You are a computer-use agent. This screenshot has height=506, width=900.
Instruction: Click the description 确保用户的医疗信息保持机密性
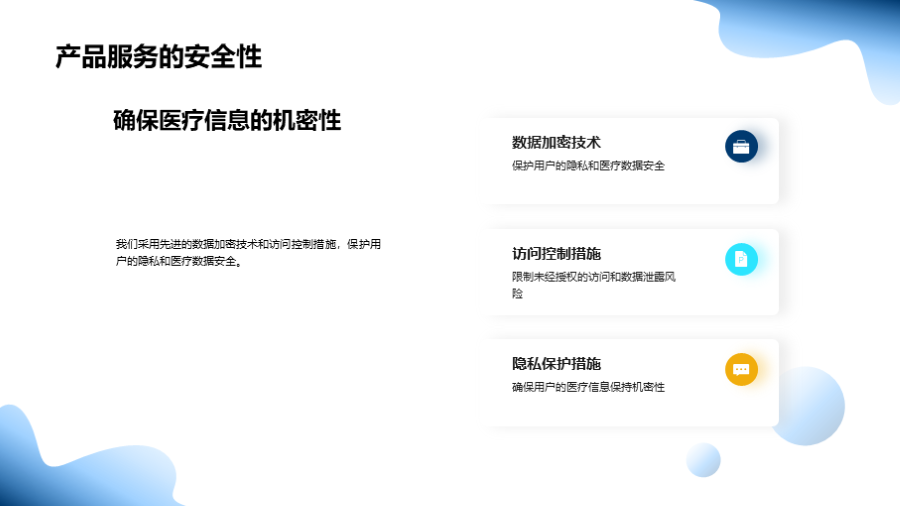[588, 387]
